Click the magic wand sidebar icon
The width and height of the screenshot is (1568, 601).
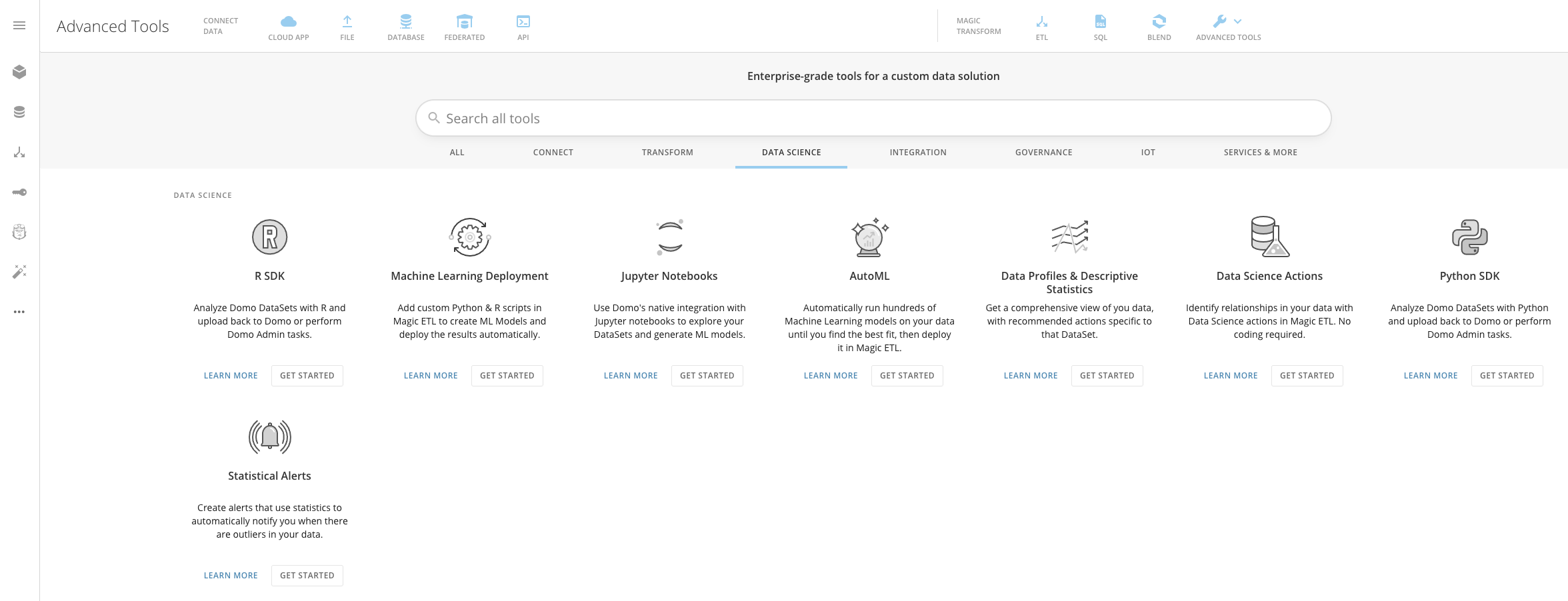pos(19,272)
